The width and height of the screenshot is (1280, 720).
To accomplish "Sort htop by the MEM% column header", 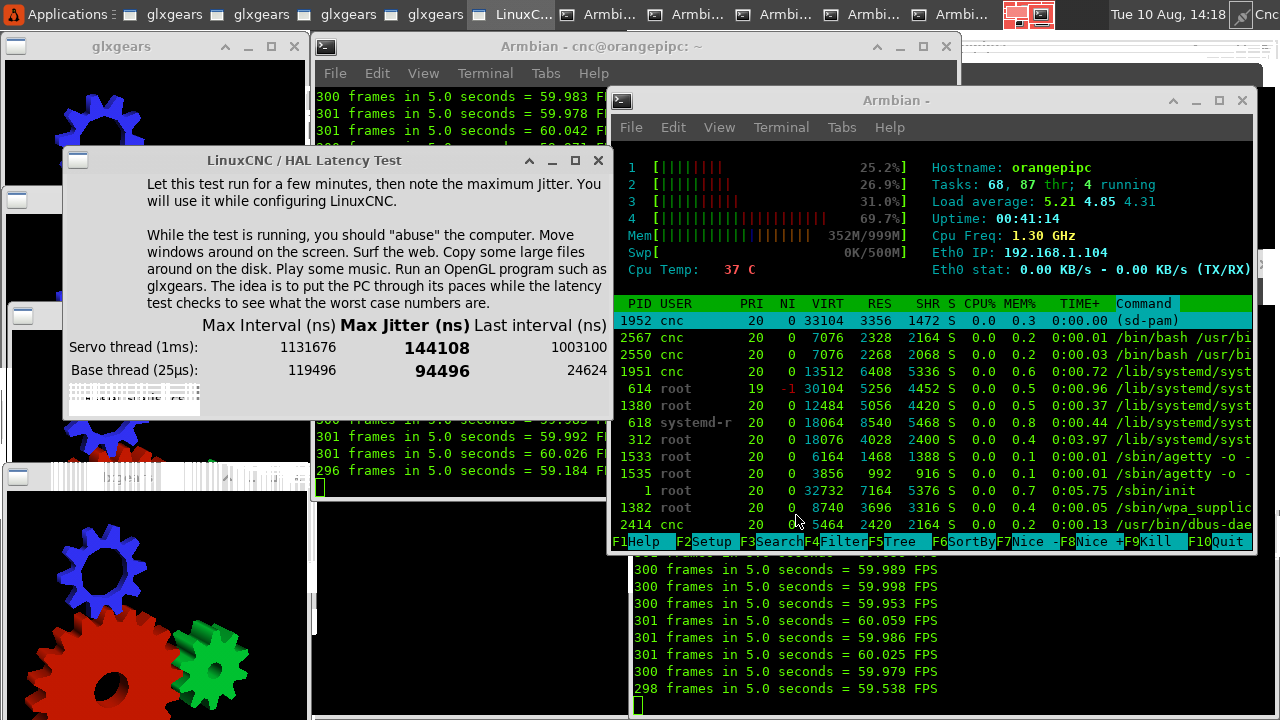I will [x=1020, y=303].
